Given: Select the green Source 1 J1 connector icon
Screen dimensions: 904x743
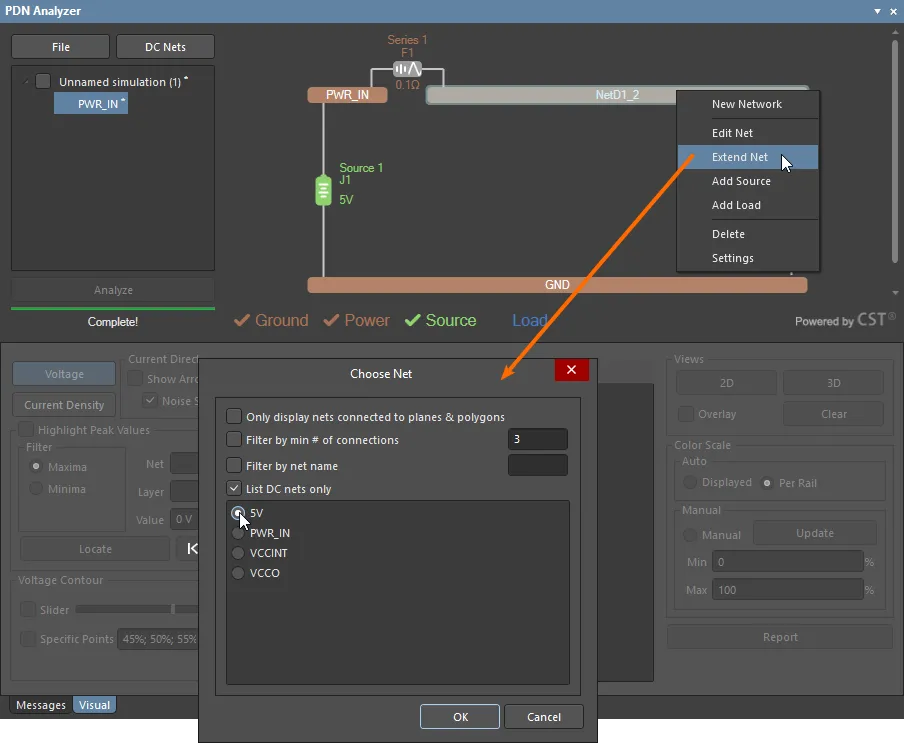Looking at the screenshot, I should click(323, 191).
